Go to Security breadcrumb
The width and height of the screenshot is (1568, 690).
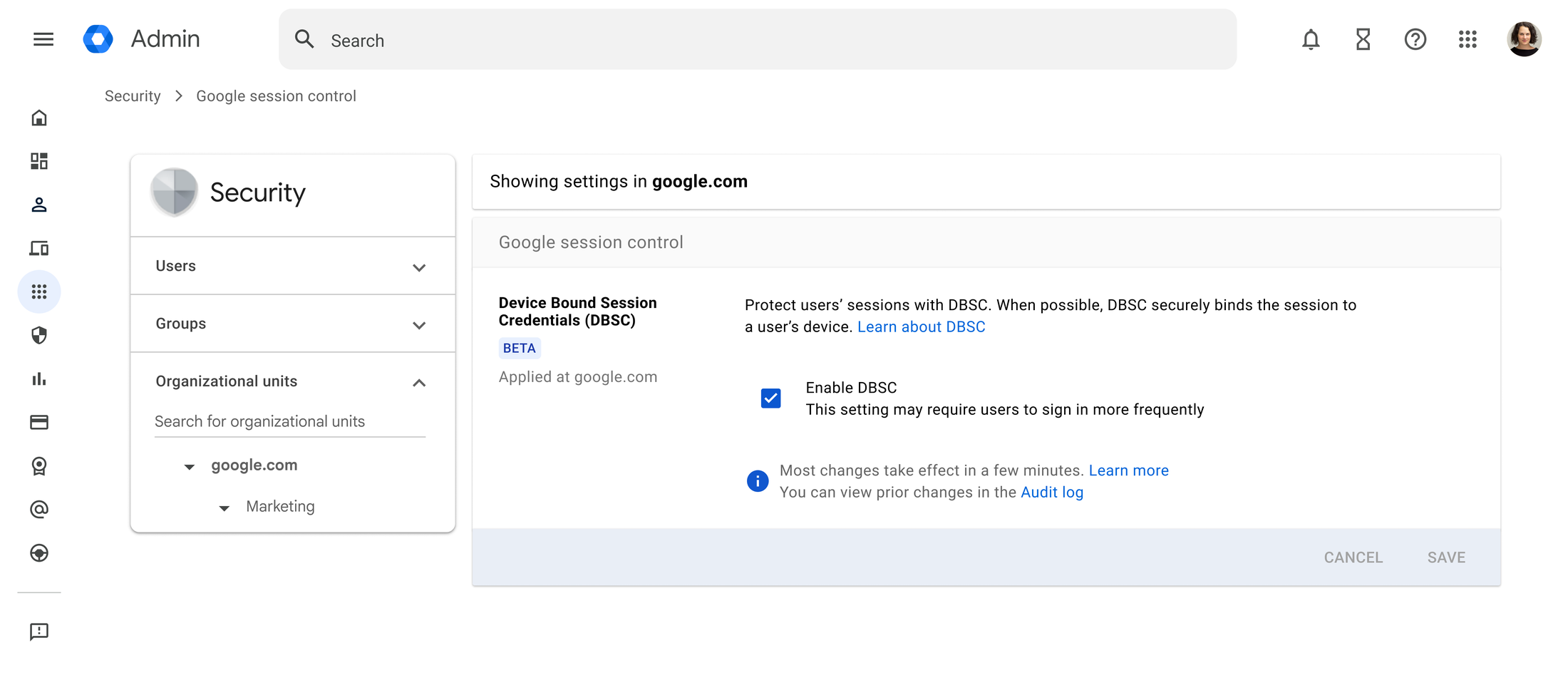point(133,96)
